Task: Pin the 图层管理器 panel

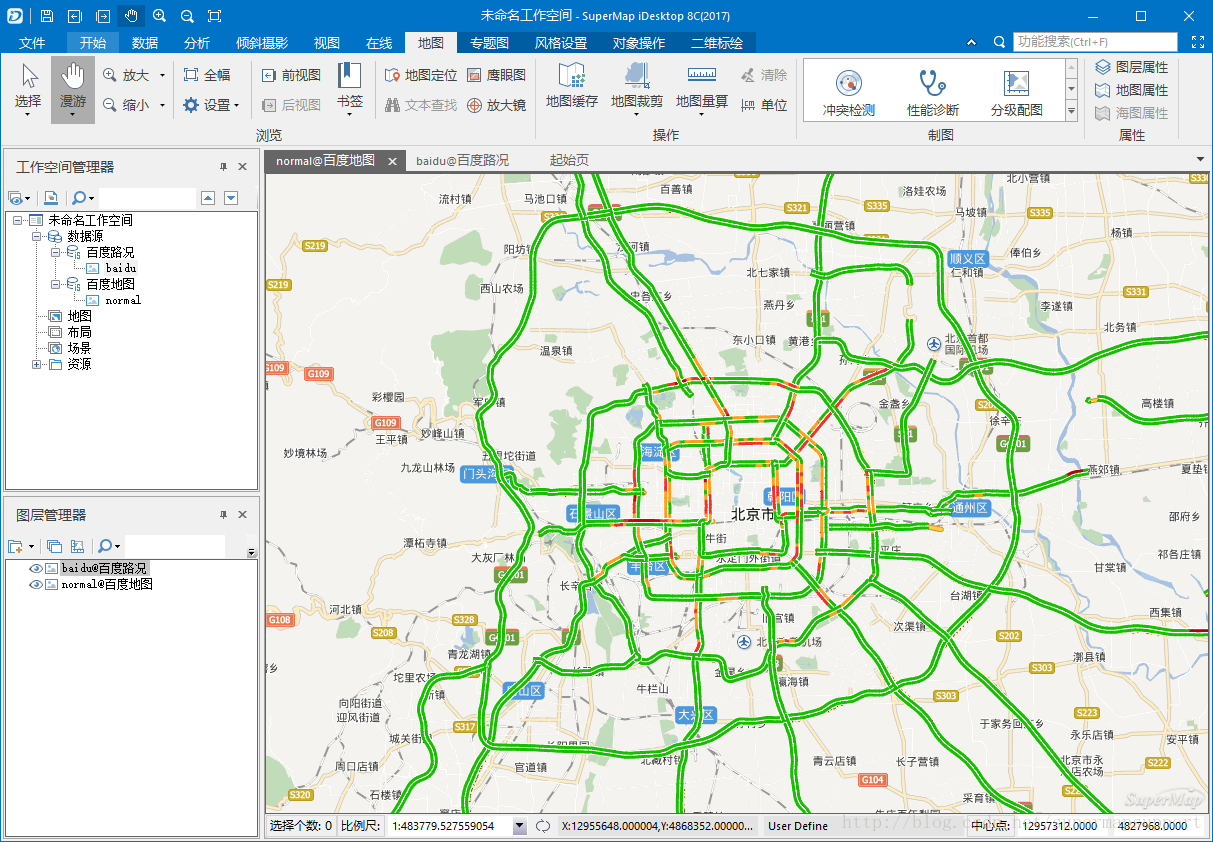Action: click(224, 515)
